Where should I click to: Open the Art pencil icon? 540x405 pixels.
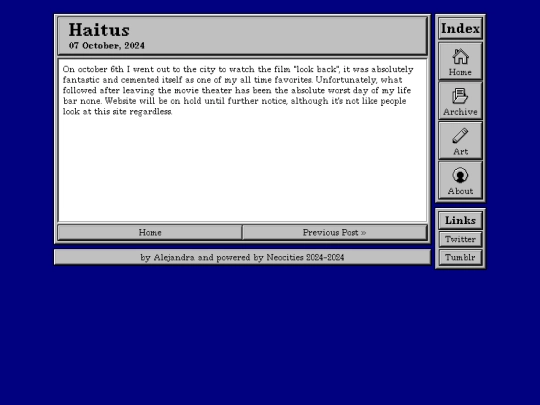click(x=460, y=136)
